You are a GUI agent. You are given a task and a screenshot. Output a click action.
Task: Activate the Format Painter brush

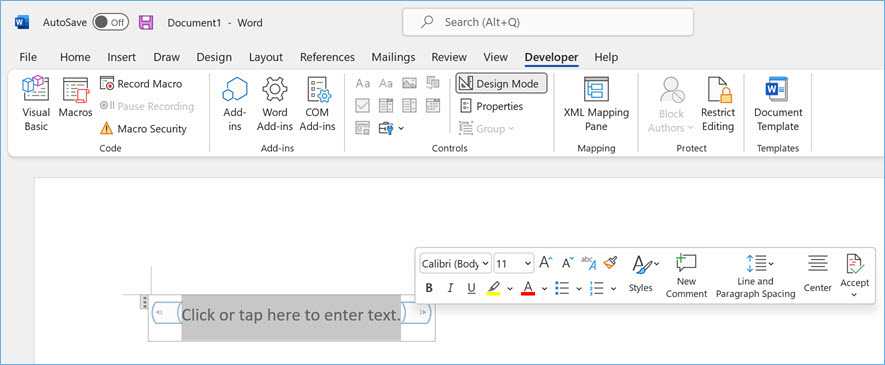click(x=610, y=262)
